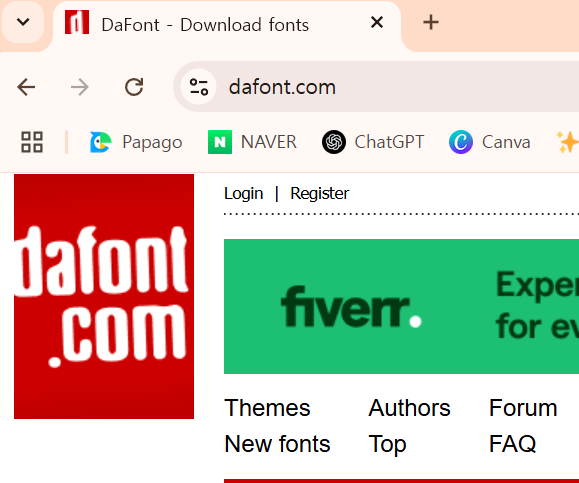Open the ChatGPT bookmark
Screen dimensions: 579x483
point(373,142)
